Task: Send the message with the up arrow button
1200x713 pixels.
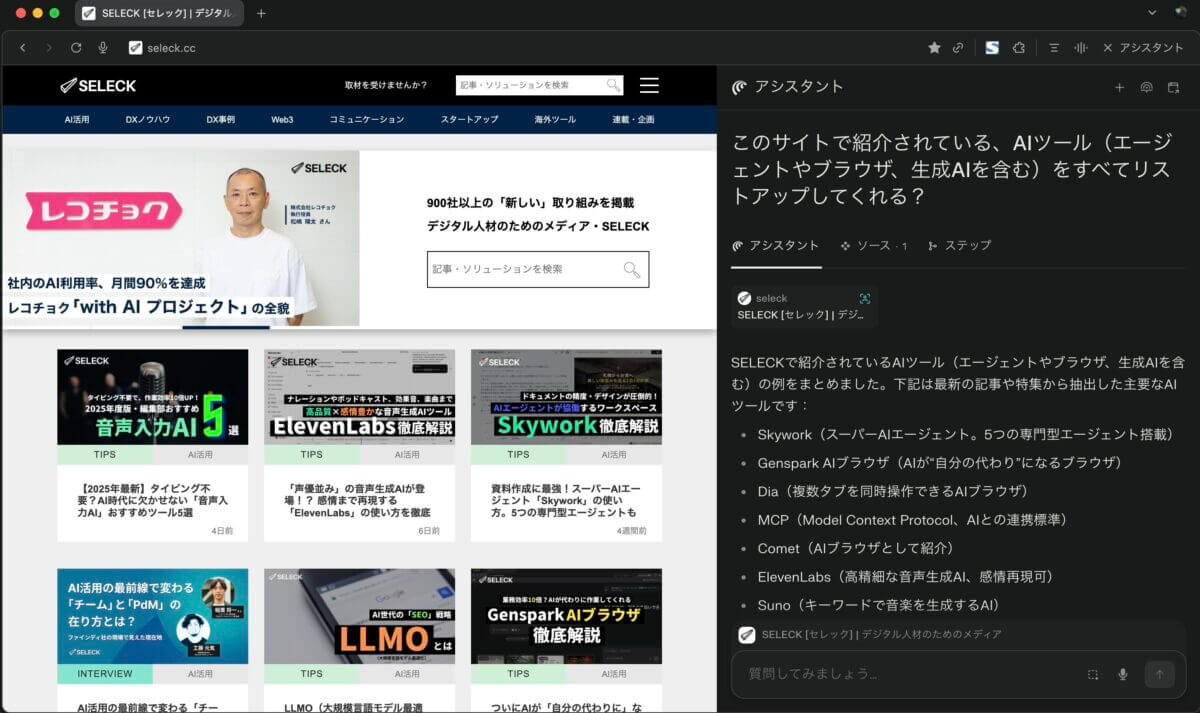Action: click(1160, 674)
